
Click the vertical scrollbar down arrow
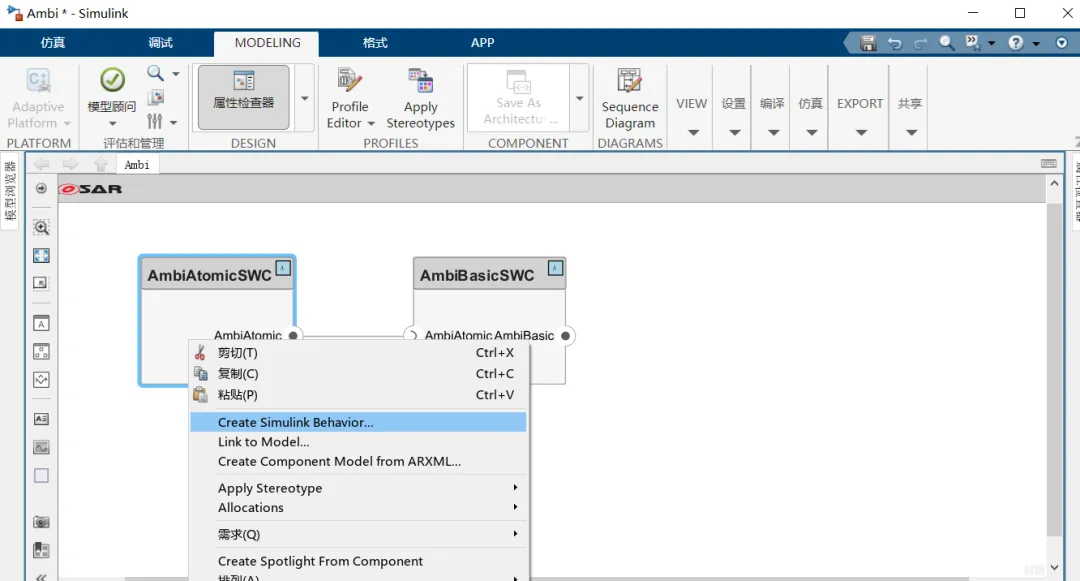pos(1054,567)
